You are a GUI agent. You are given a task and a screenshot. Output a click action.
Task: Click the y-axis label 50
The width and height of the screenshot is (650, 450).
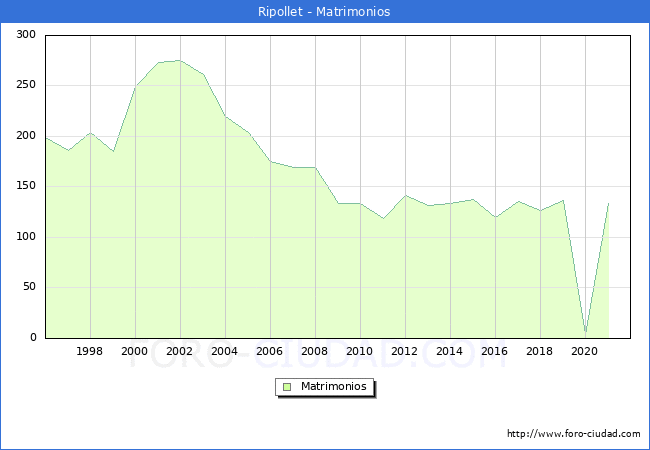click(x=29, y=287)
